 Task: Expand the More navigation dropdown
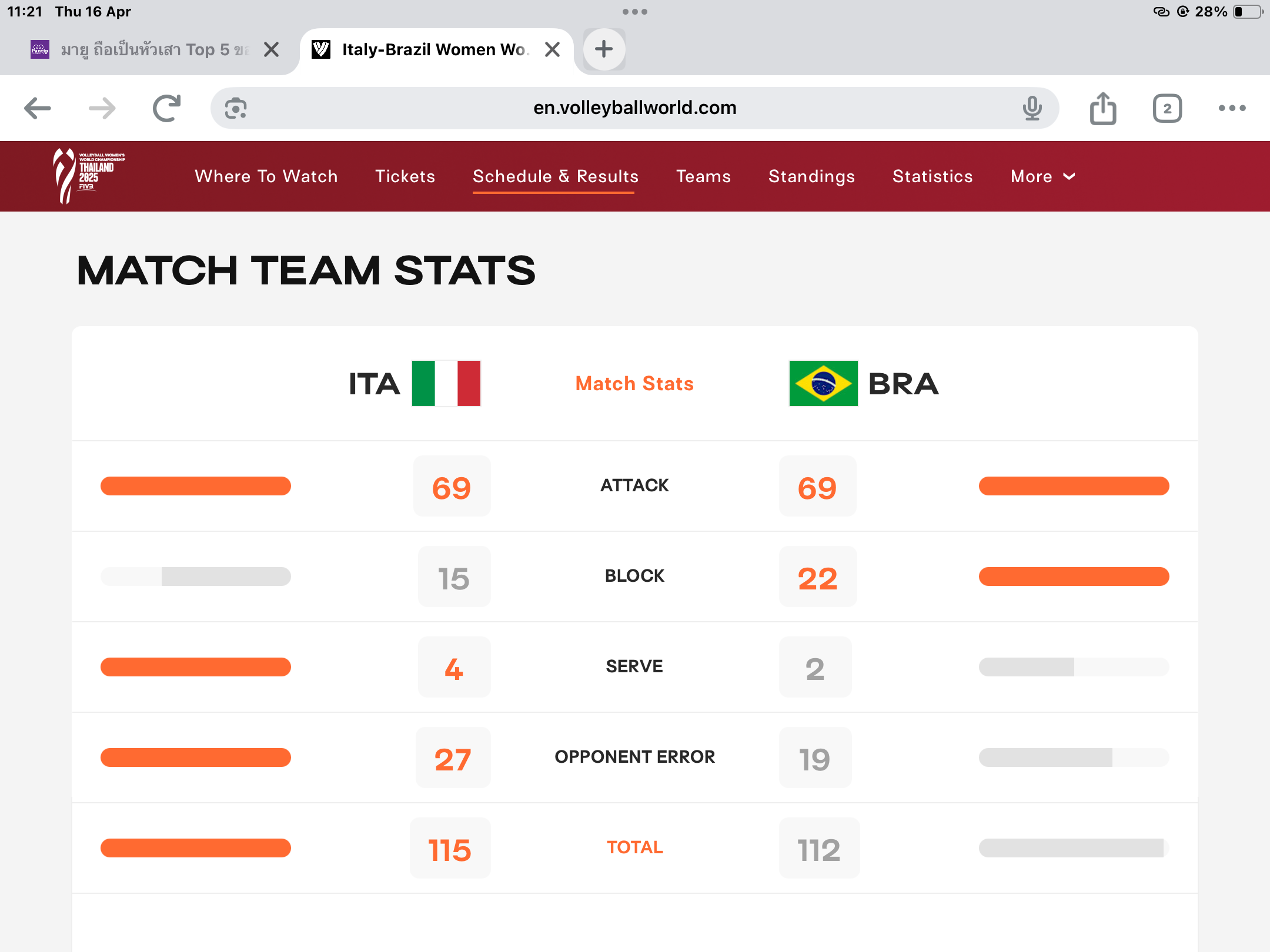pyautogui.click(x=1042, y=176)
